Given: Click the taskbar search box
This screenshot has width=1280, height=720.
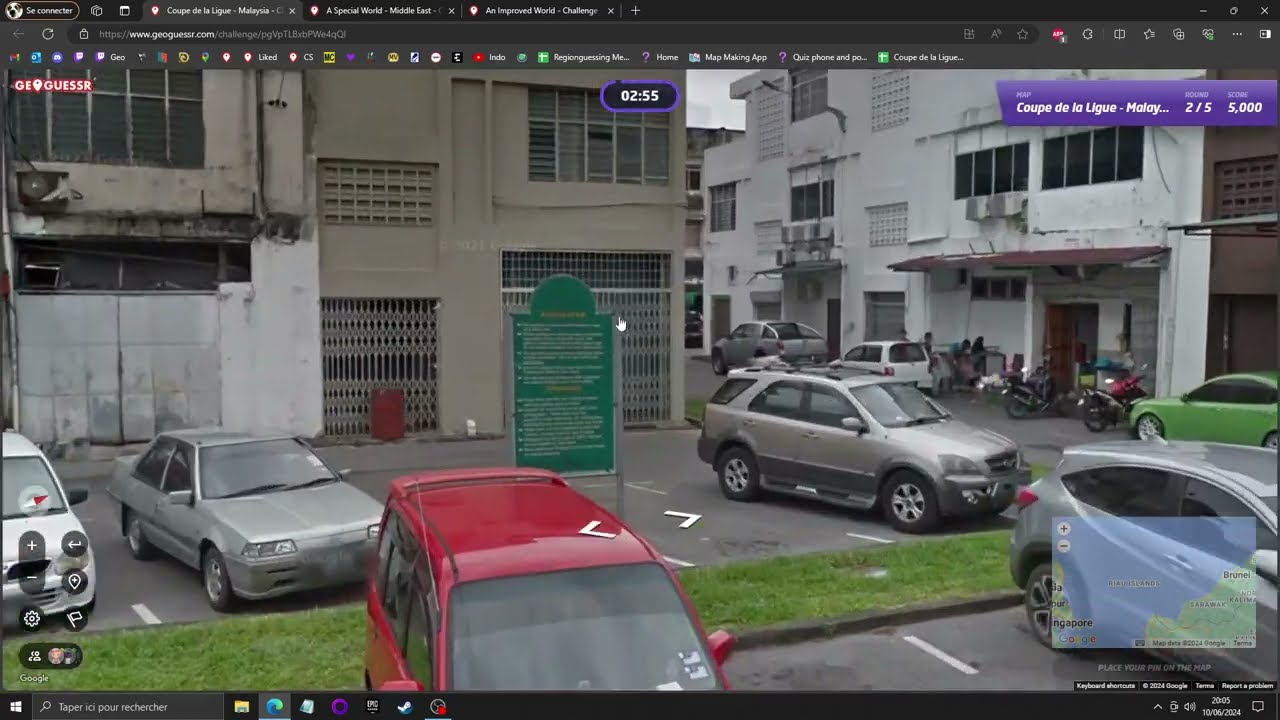Looking at the screenshot, I should pos(126,707).
